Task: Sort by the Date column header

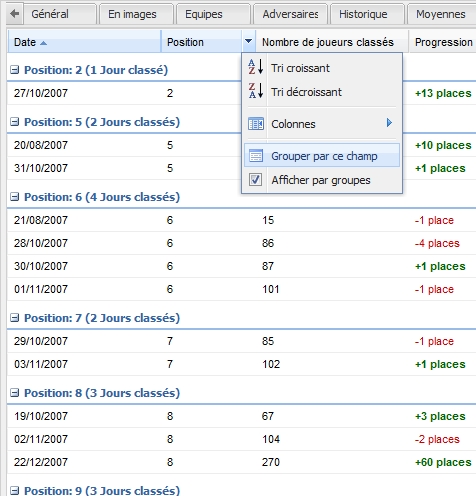Action: pyautogui.click(x=84, y=42)
